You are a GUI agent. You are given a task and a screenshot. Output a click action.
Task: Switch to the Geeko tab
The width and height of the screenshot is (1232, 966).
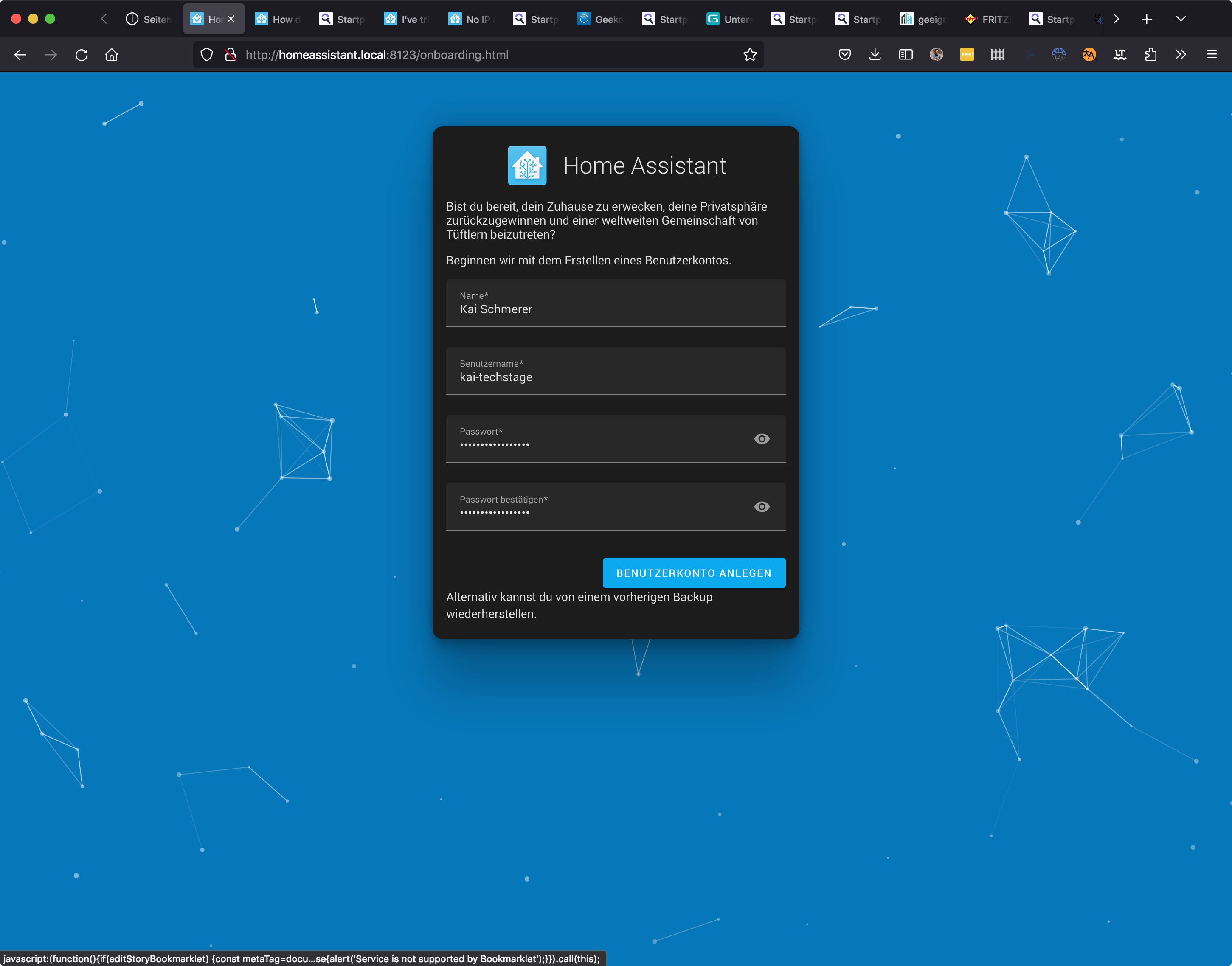point(601,19)
